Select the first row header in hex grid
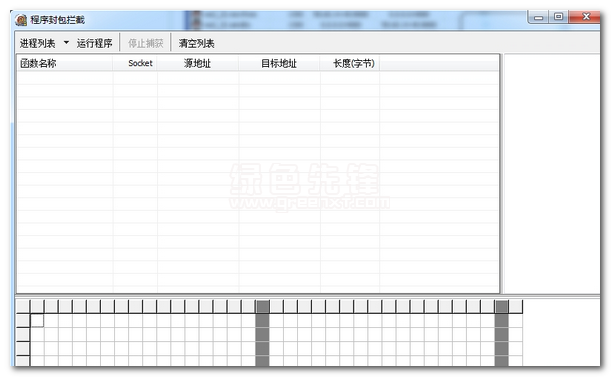The width and height of the screenshot is (611, 377). point(23,320)
